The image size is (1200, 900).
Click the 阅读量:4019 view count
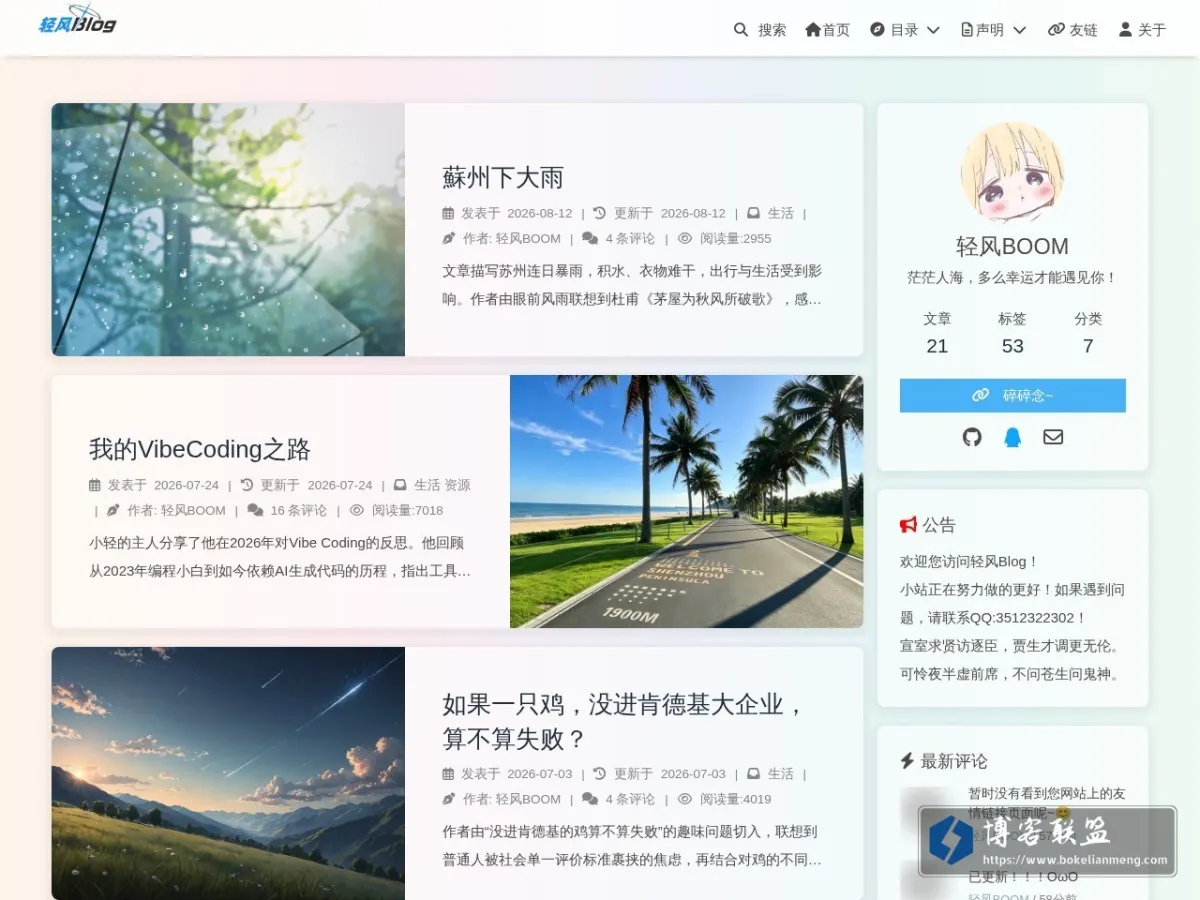[x=736, y=799]
